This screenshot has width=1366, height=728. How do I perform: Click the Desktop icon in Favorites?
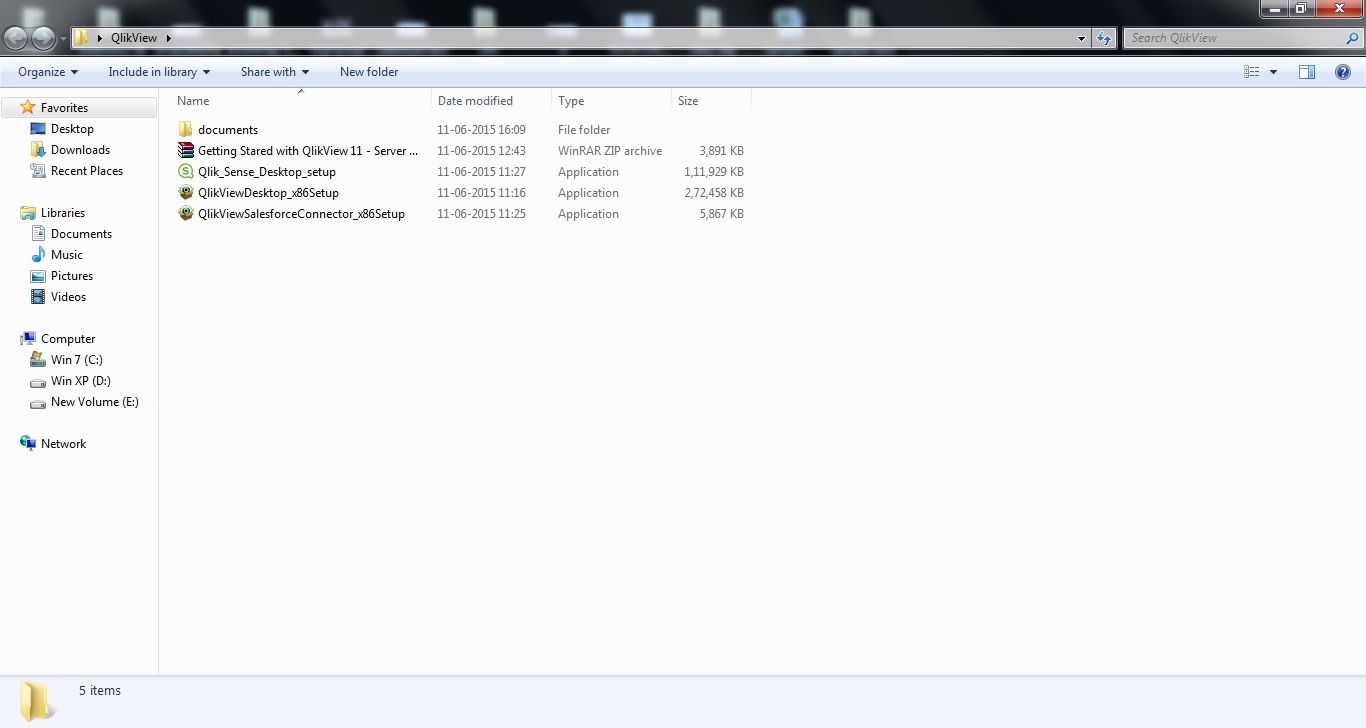38,129
